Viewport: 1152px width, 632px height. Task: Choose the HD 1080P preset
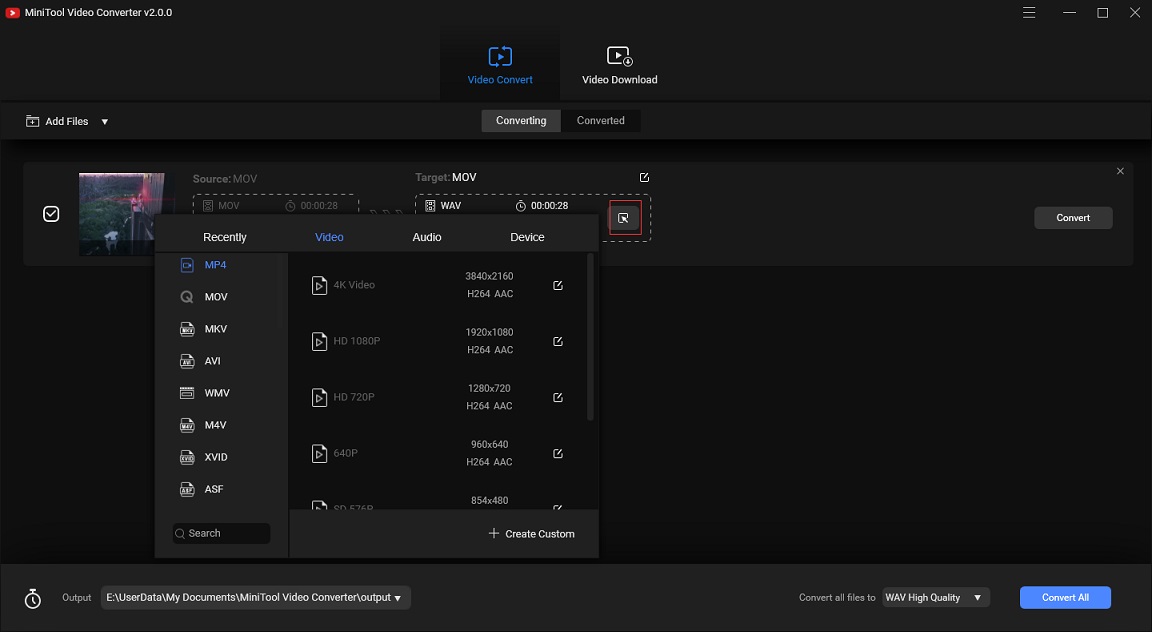tap(438, 341)
